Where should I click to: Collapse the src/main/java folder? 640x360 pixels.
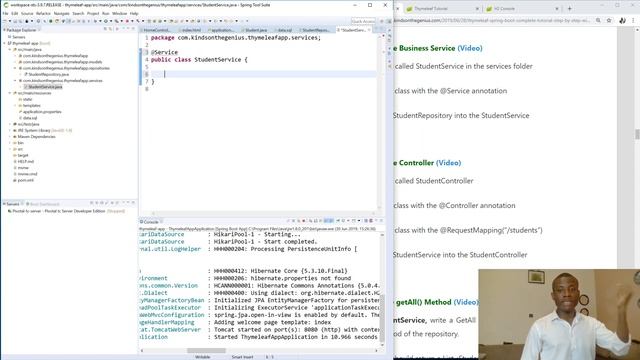(x=10, y=49)
